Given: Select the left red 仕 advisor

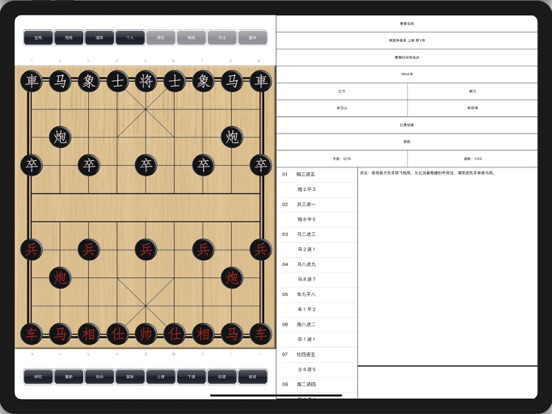Looking at the screenshot, I should [x=117, y=334].
